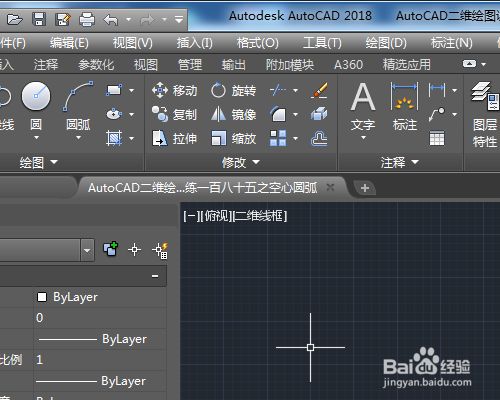
Task: Click the Rectangle draw icon
Action: (114, 90)
